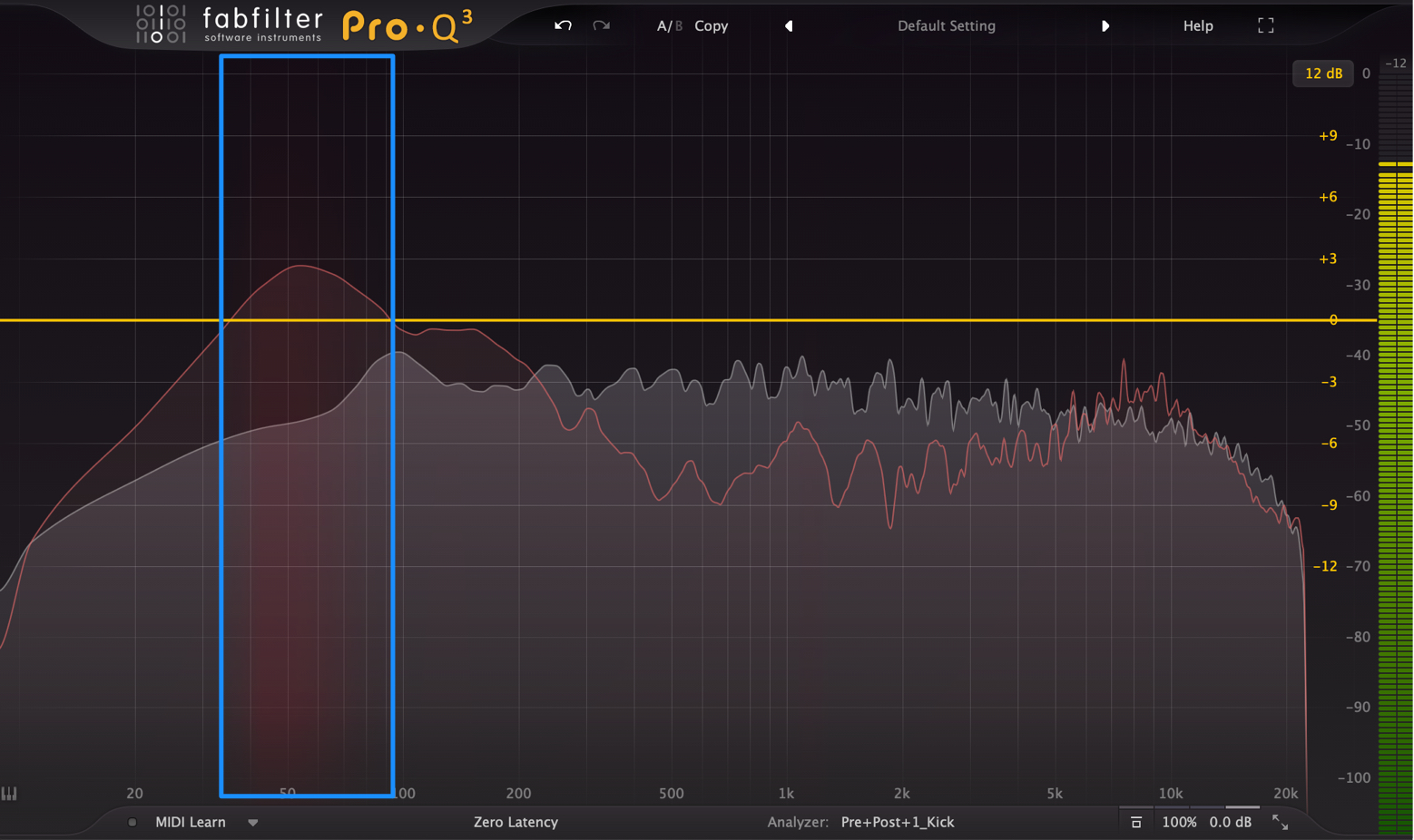Screen dimensions: 1414x840
Task: Show the piano keyboard display
Action: coord(9,794)
